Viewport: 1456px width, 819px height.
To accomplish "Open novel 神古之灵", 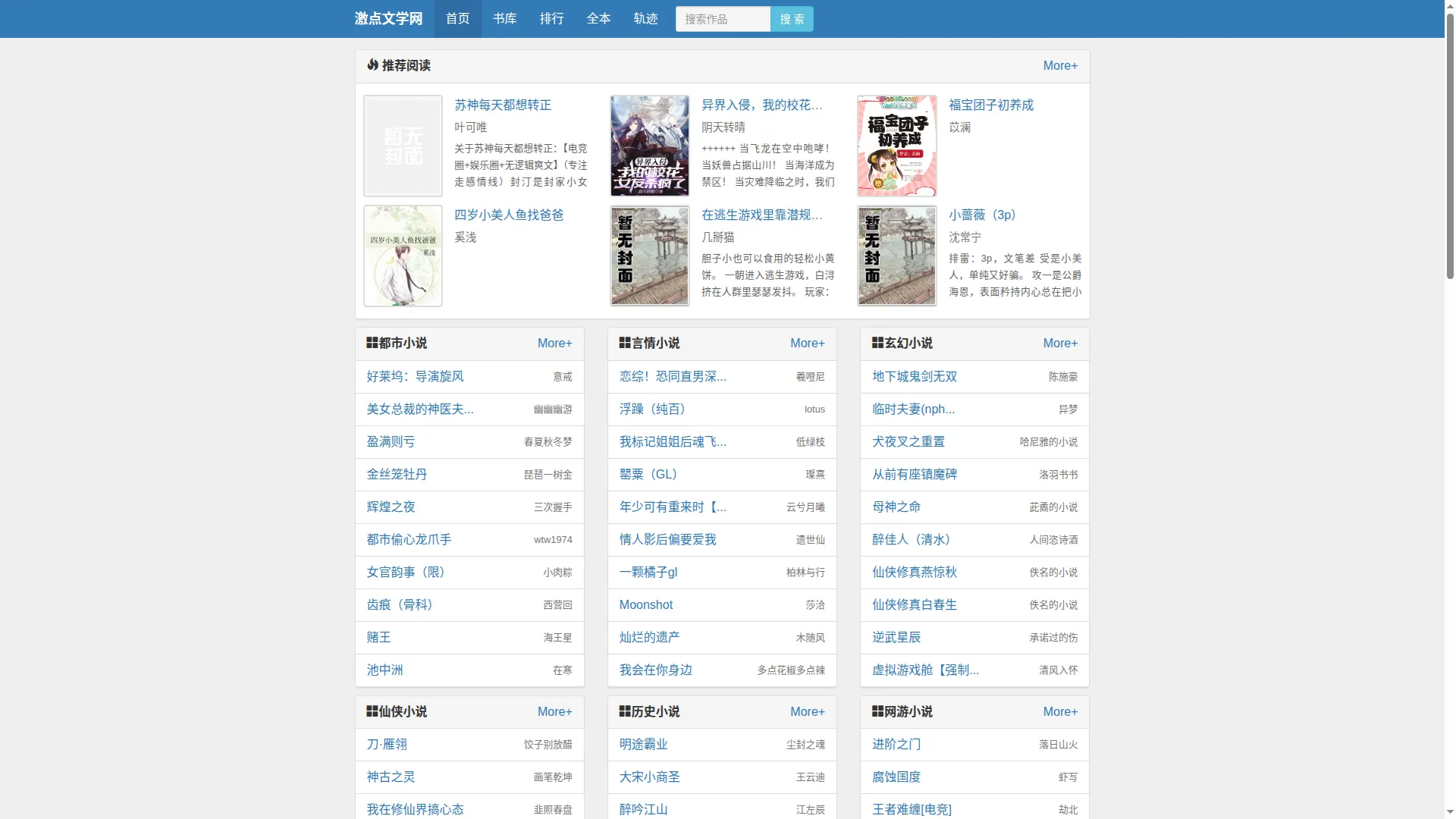I will coord(391,777).
